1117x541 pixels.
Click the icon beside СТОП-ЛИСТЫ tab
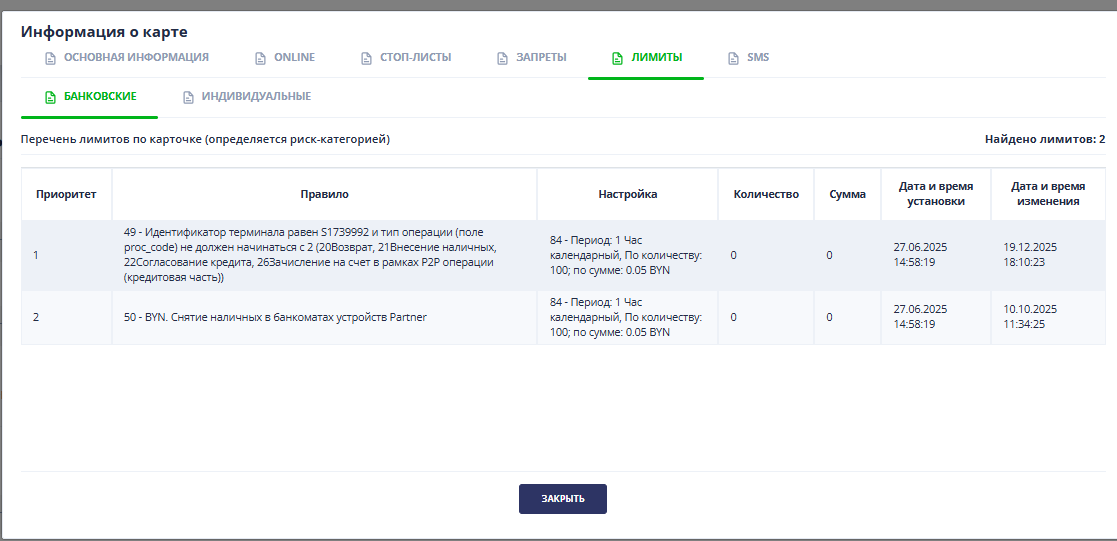pos(367,58)
